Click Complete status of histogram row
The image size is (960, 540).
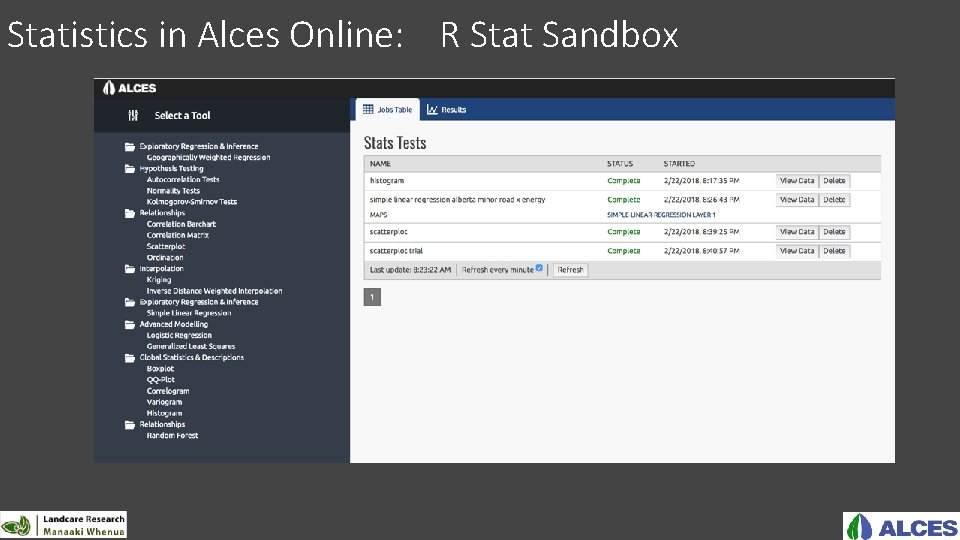coord(623,181)
